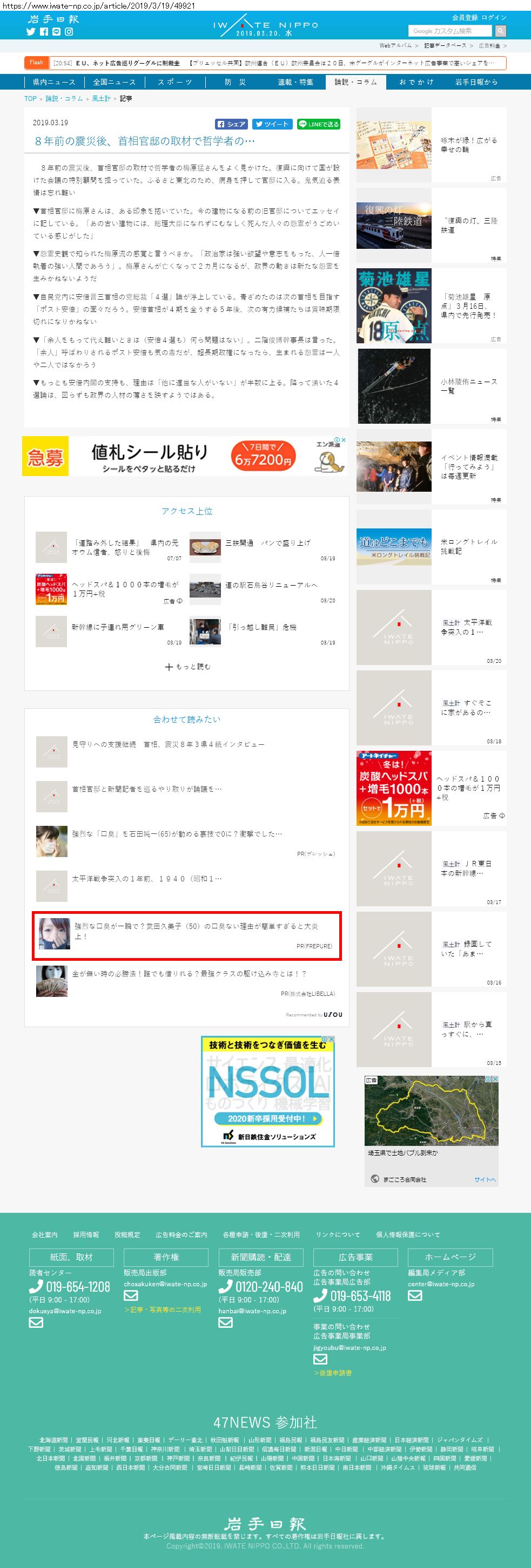This screenshot has height=1568, width=531.
Task: Open the 菊池雄星 原点 thumbnail
Action: click(394, 306)
